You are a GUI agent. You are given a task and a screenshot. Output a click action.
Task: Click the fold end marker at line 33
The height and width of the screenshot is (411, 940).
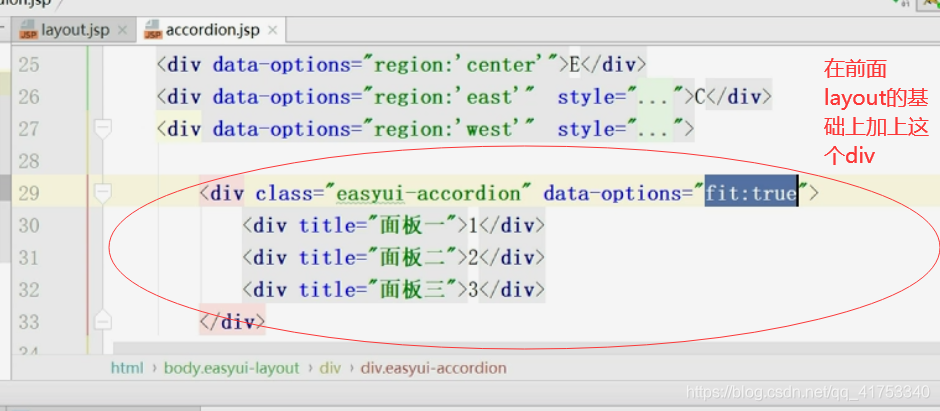[x=103, y=321]
